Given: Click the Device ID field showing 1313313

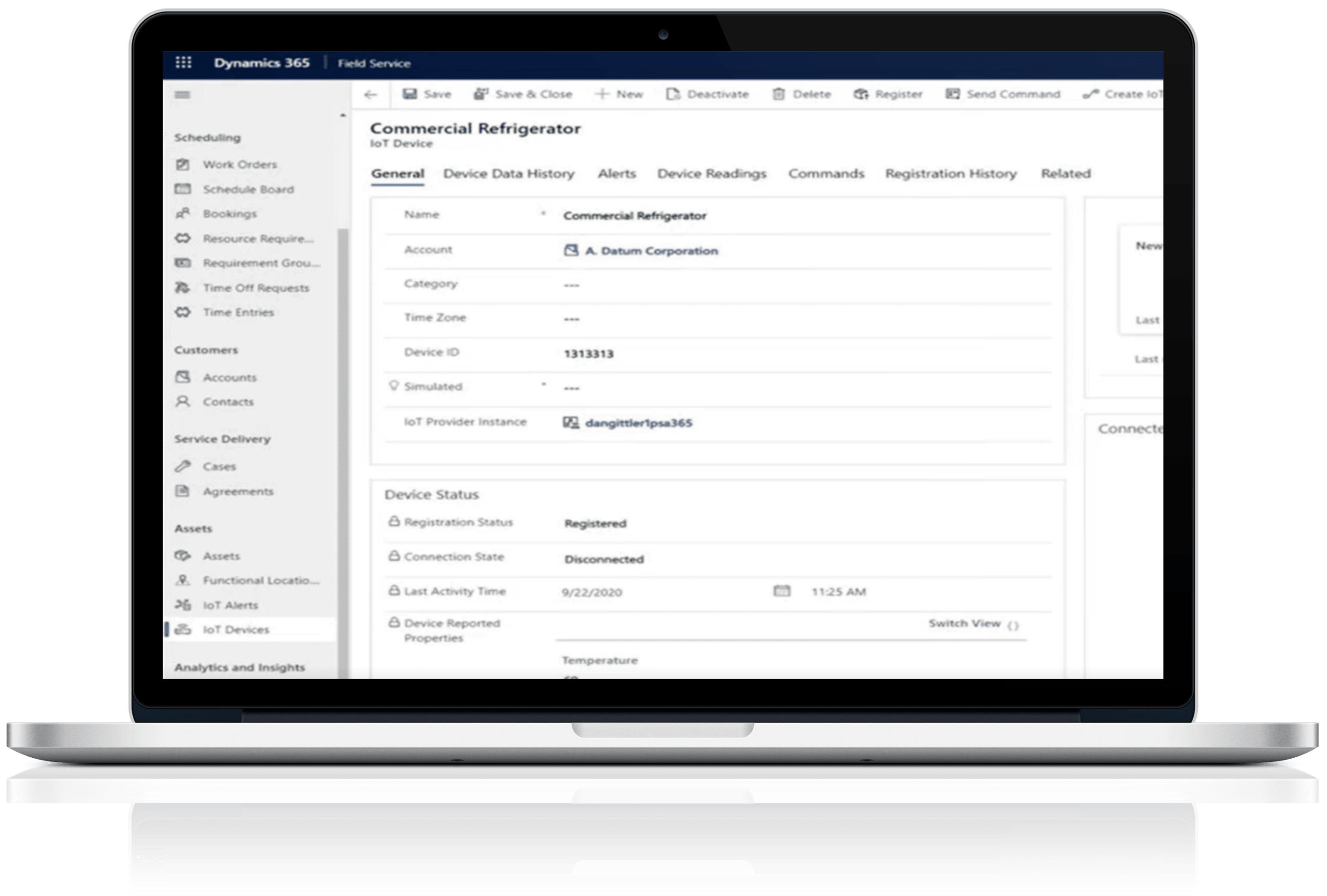Looking at the screenshot, I should [589, 353].
